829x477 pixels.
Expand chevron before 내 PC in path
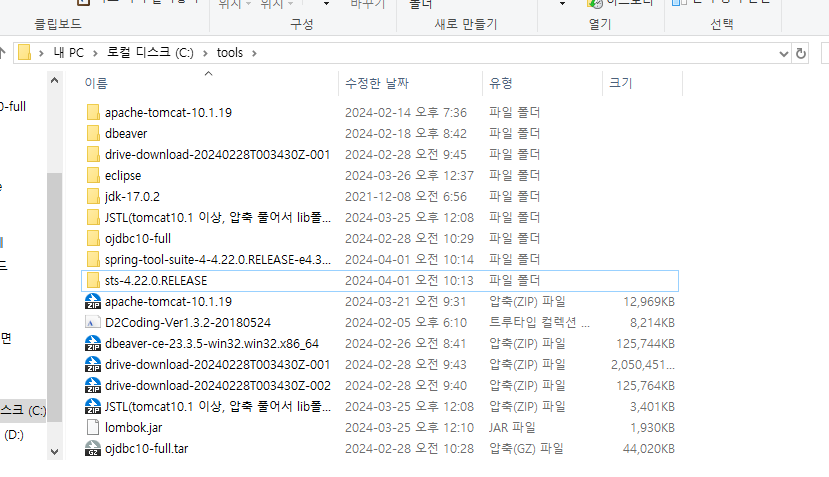coord(41,53)
